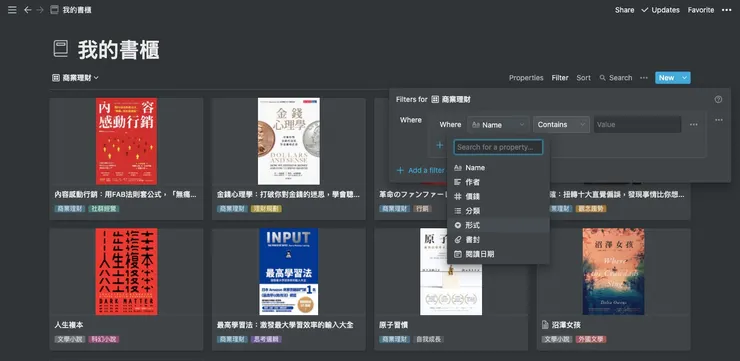Click the plus icon under the Where row

point(439,145)
